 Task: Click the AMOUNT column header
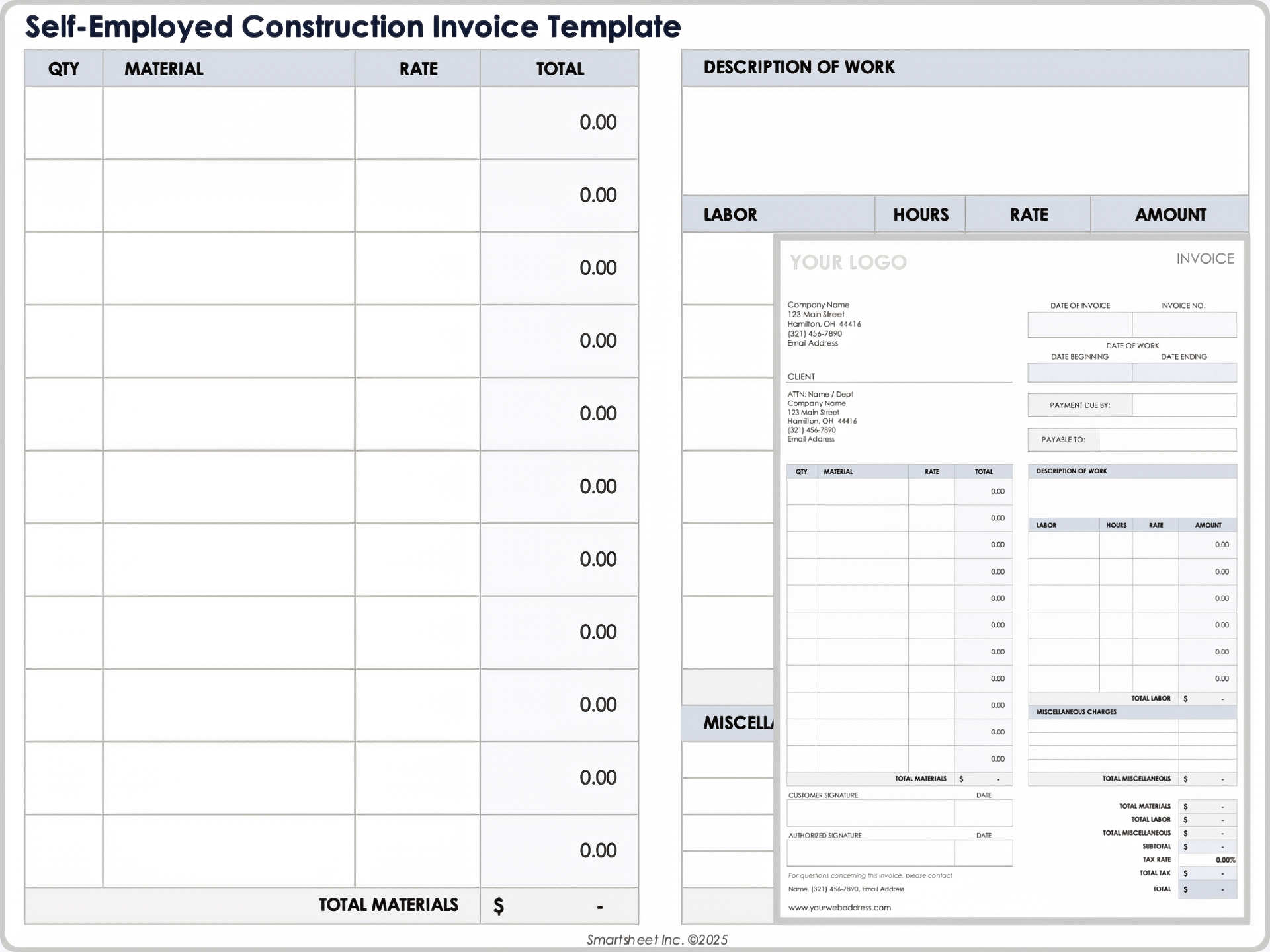tap(1170, 215)
